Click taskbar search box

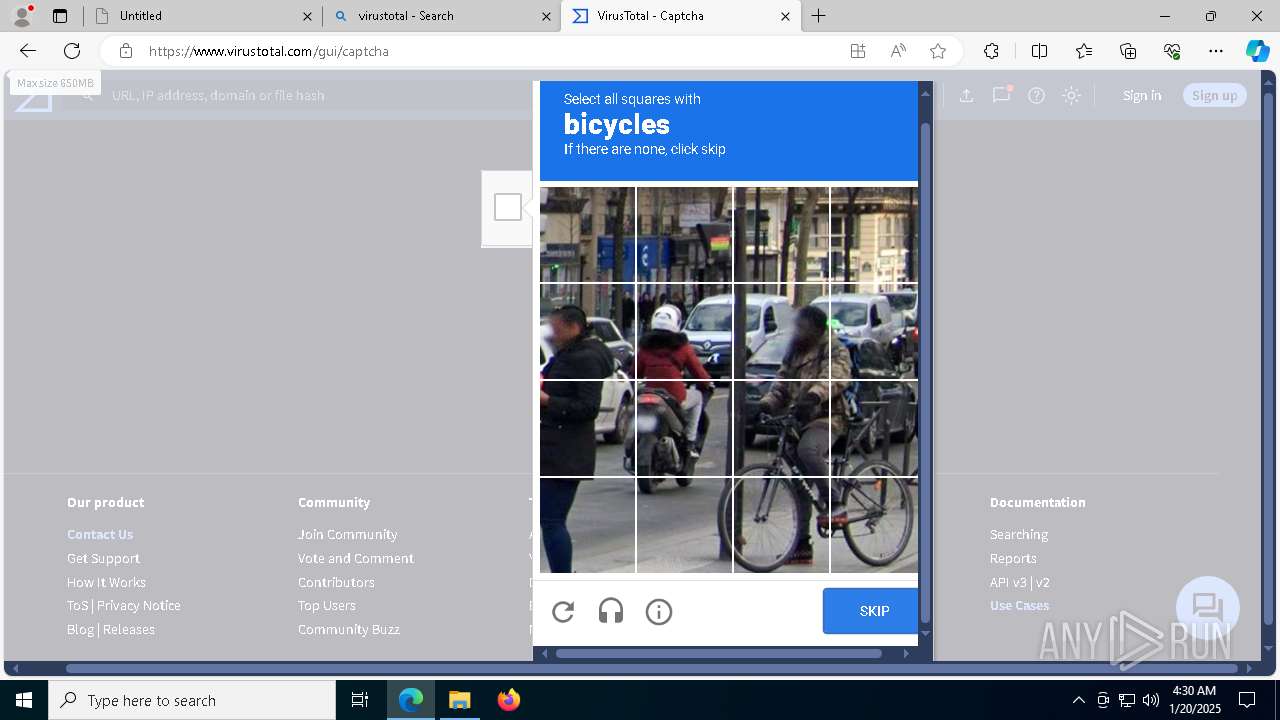[x=192, y=700]
